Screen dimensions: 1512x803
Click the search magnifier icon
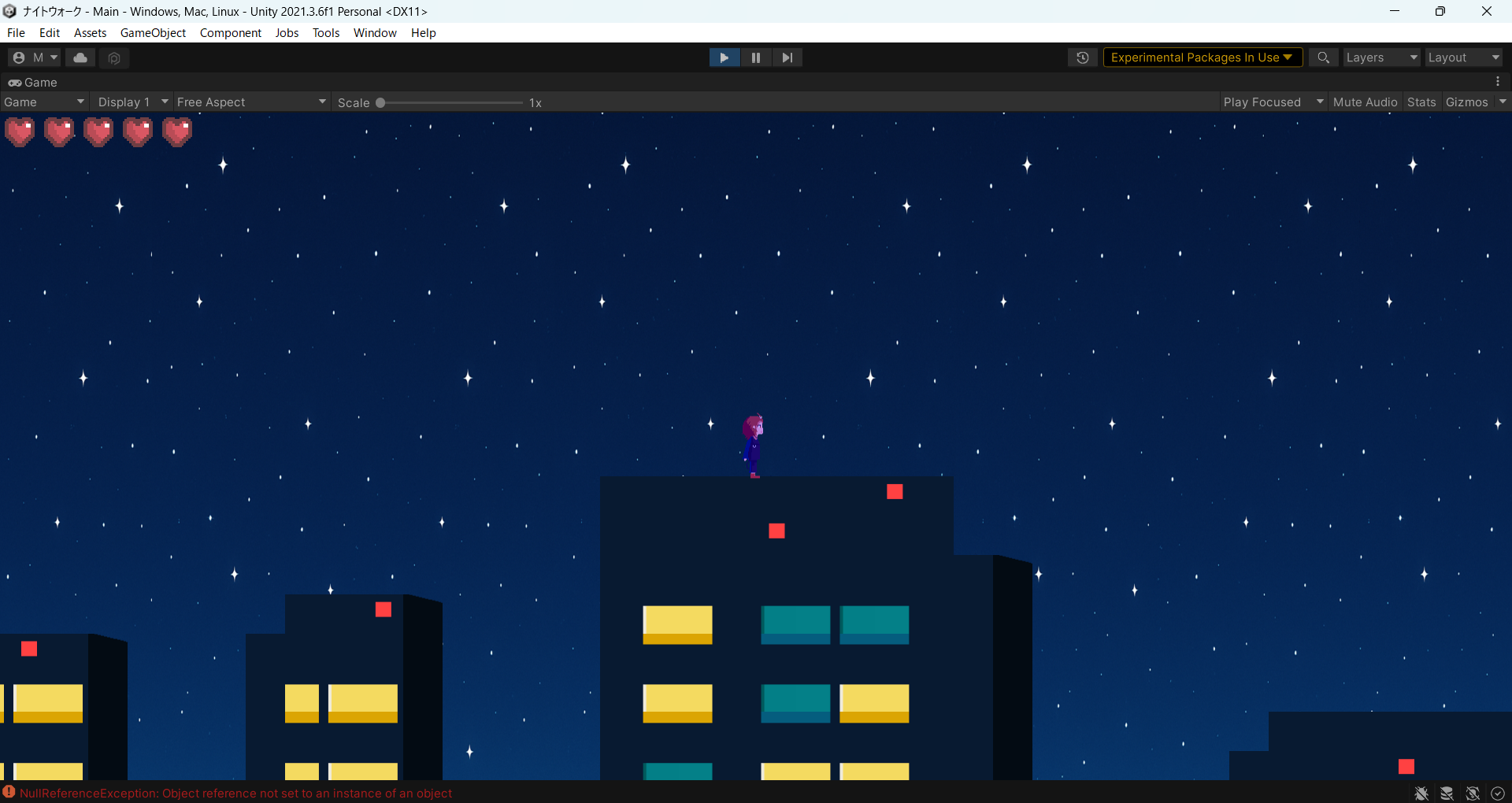(x=1323, y=57)
